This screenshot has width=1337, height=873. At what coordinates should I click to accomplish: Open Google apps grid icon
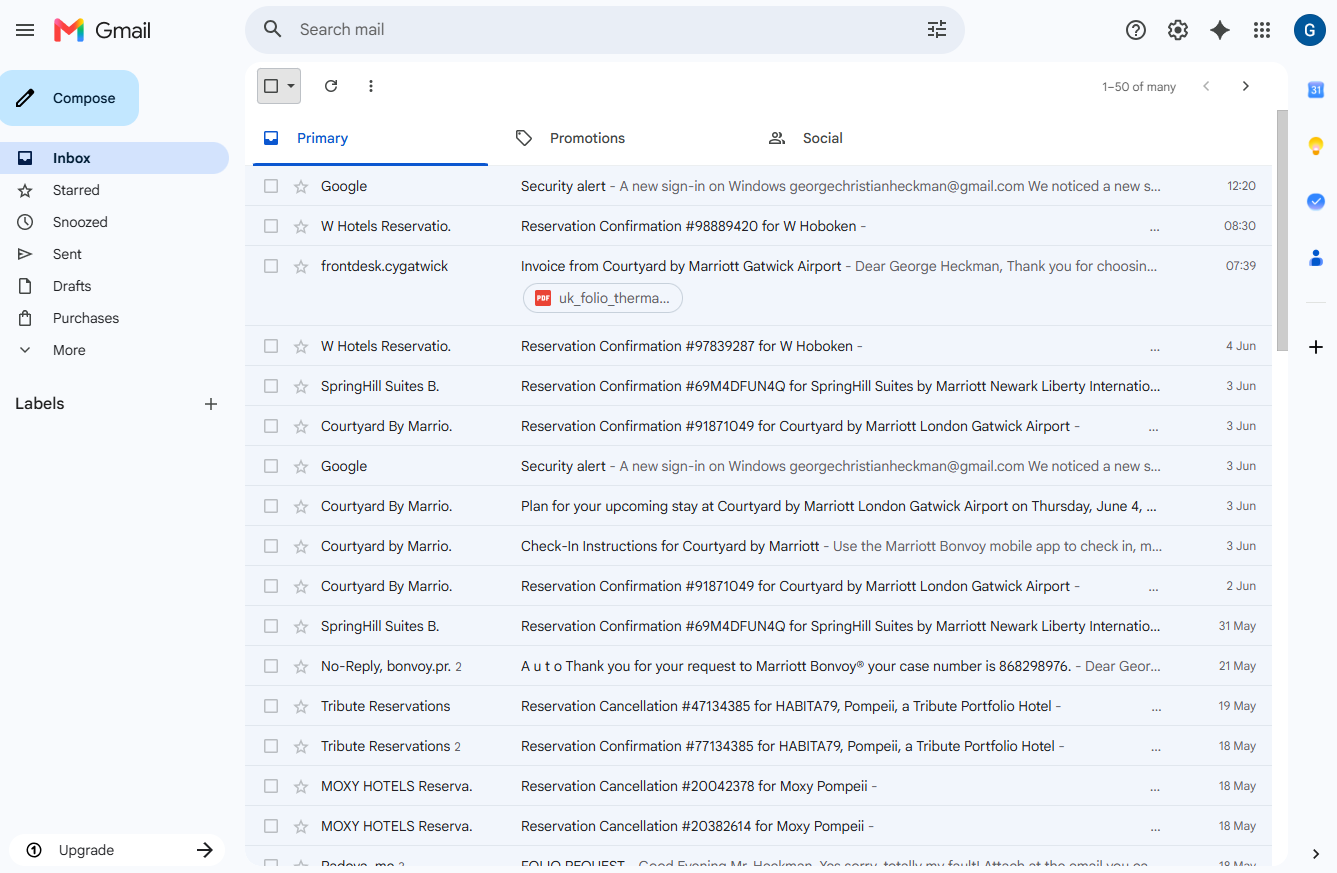[x=1262, y=30]
